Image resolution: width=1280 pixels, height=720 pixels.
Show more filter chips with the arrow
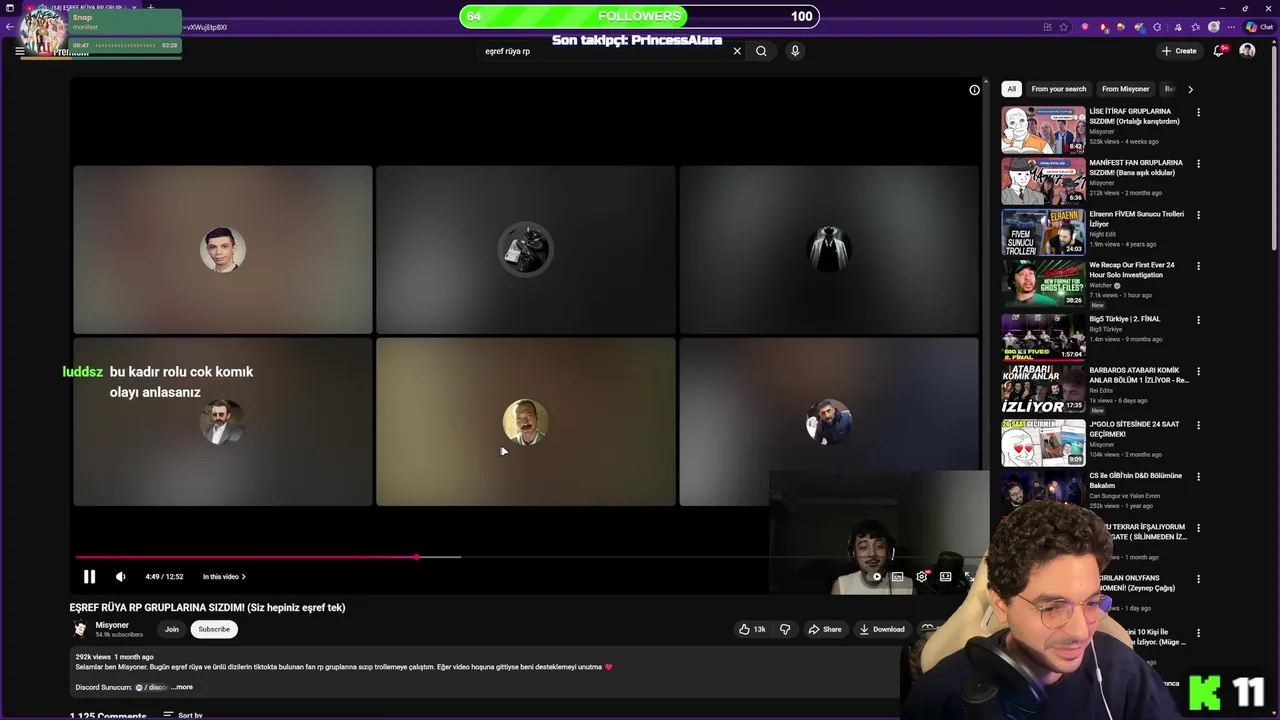tap(1190, 89)
